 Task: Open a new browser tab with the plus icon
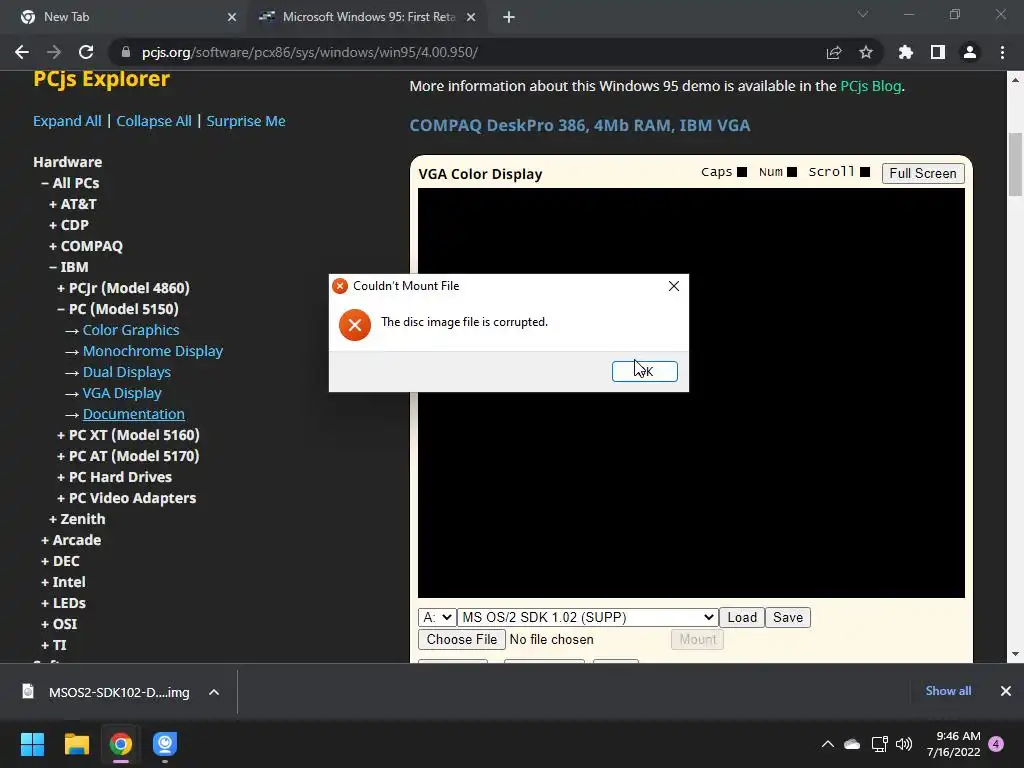(509, 17)
